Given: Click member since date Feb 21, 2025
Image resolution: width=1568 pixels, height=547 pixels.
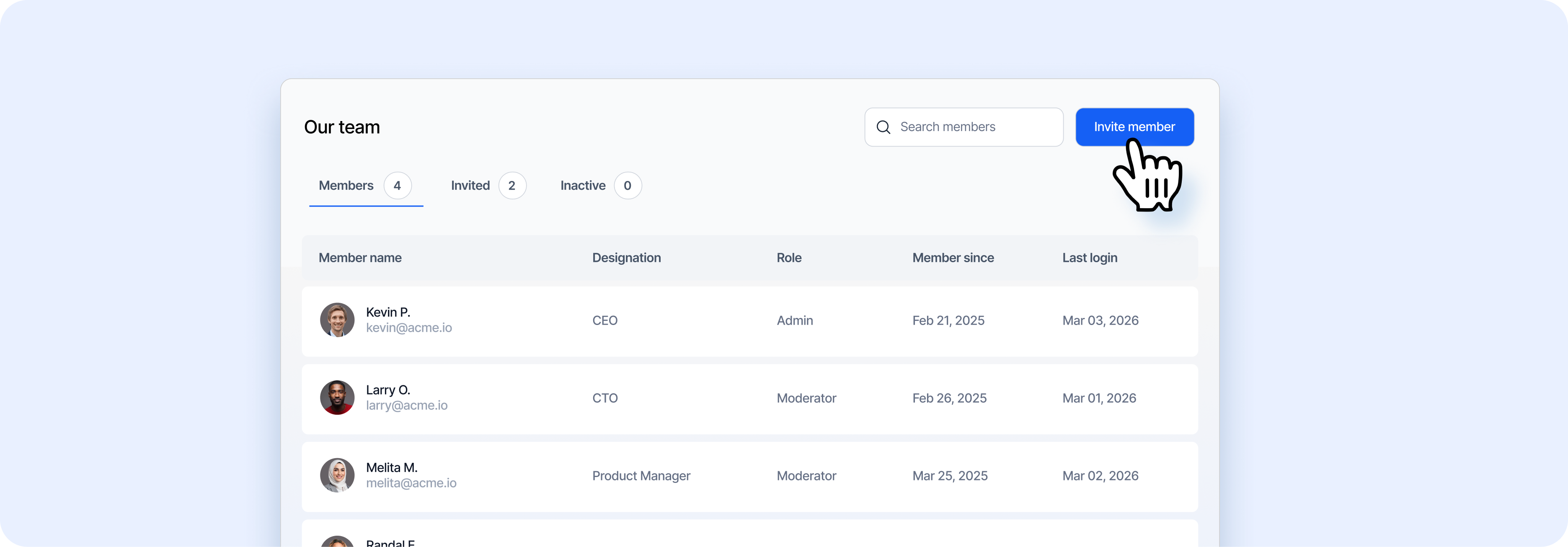Looking at the screenshot, I should tap(948, 321).
